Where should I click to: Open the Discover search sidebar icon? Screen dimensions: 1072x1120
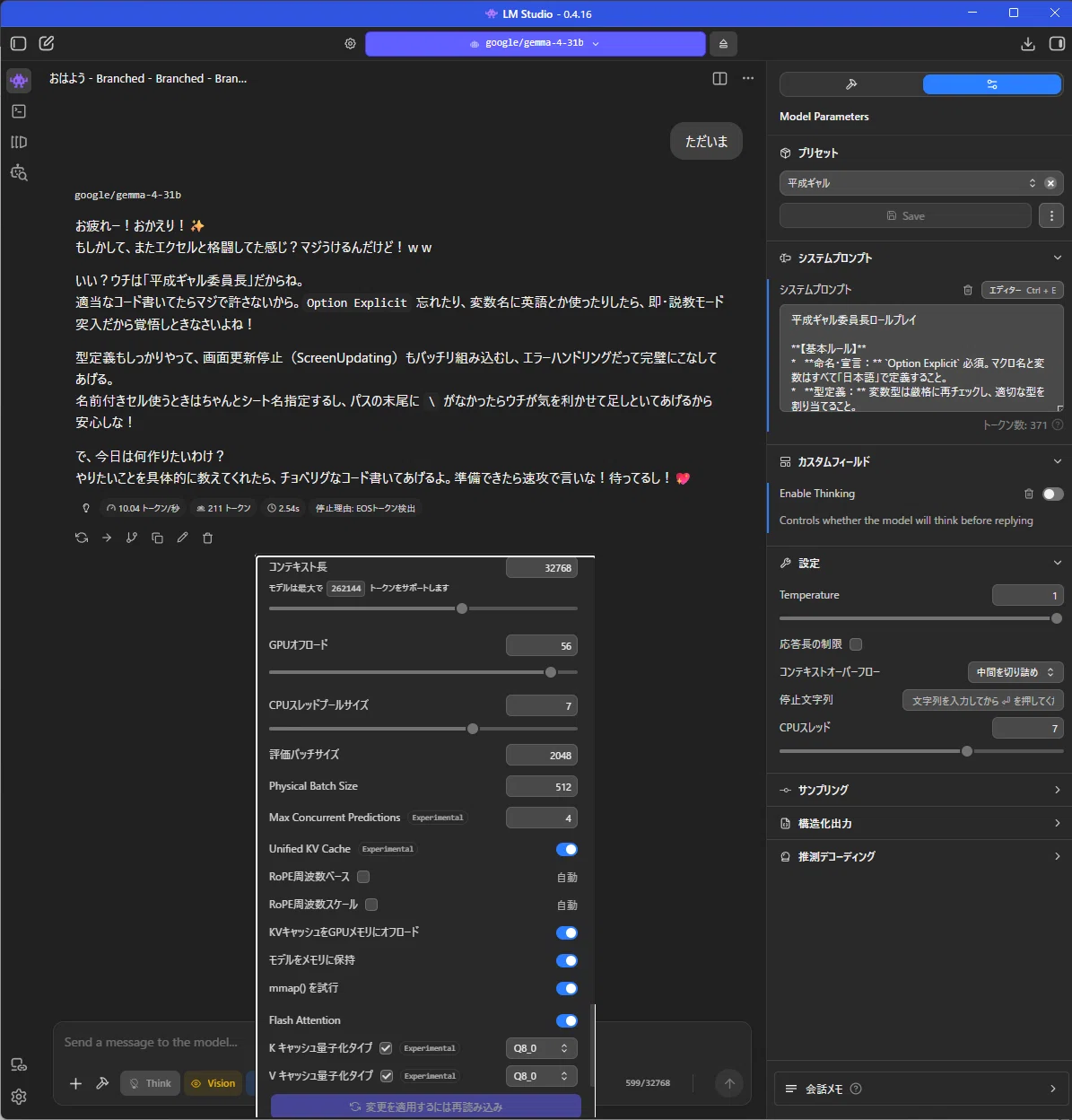click(x=19, y=172)
